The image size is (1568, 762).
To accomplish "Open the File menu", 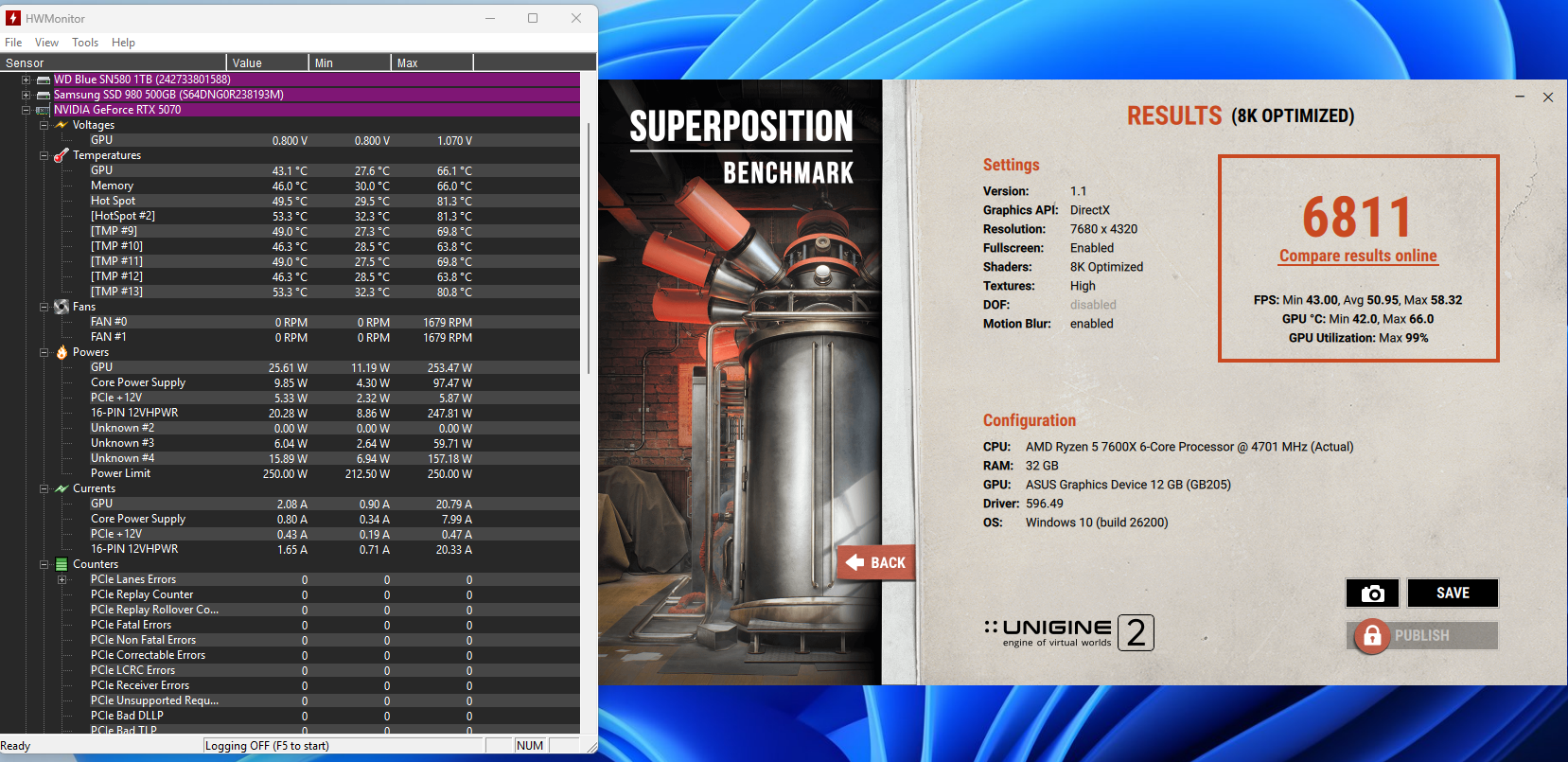I will [13, 43].
